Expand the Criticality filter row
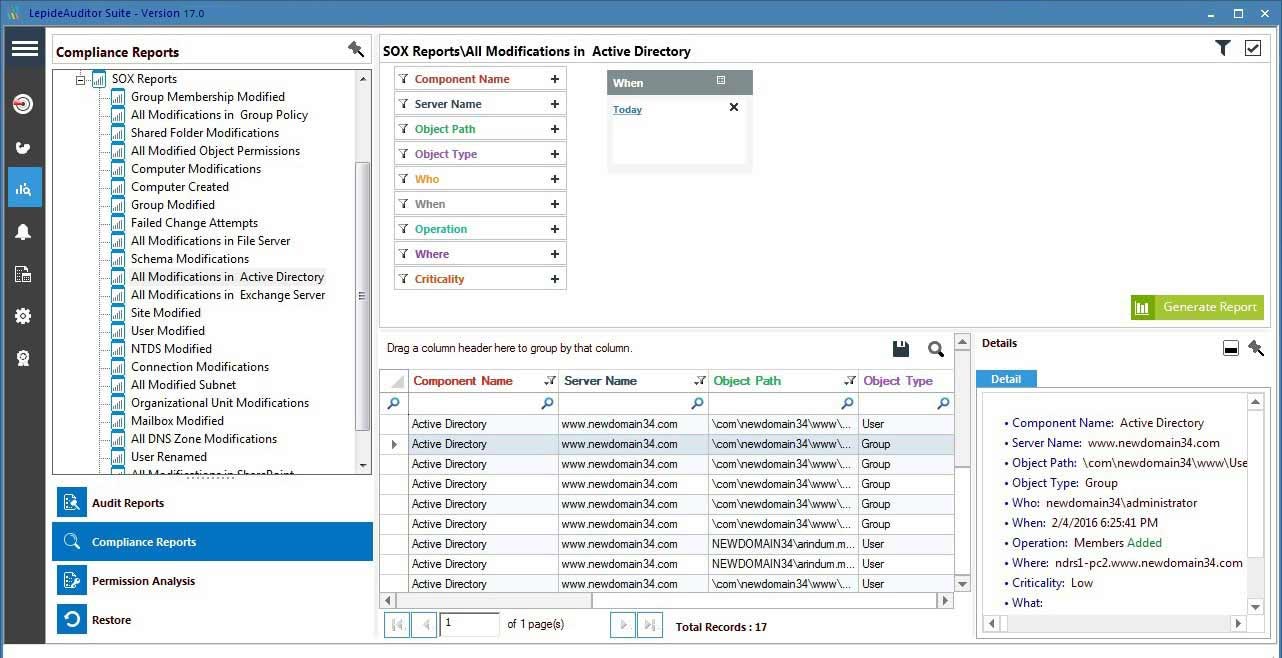 pyautogui.click(x=555, y=278)
